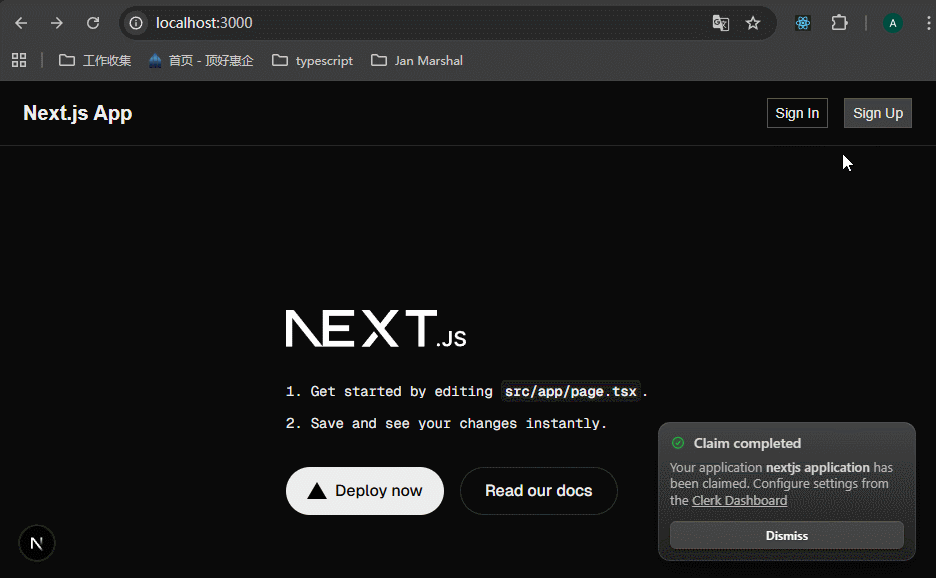Follow the Clerk Dashboard link
The image size is (936, 578).
[739, 500]
